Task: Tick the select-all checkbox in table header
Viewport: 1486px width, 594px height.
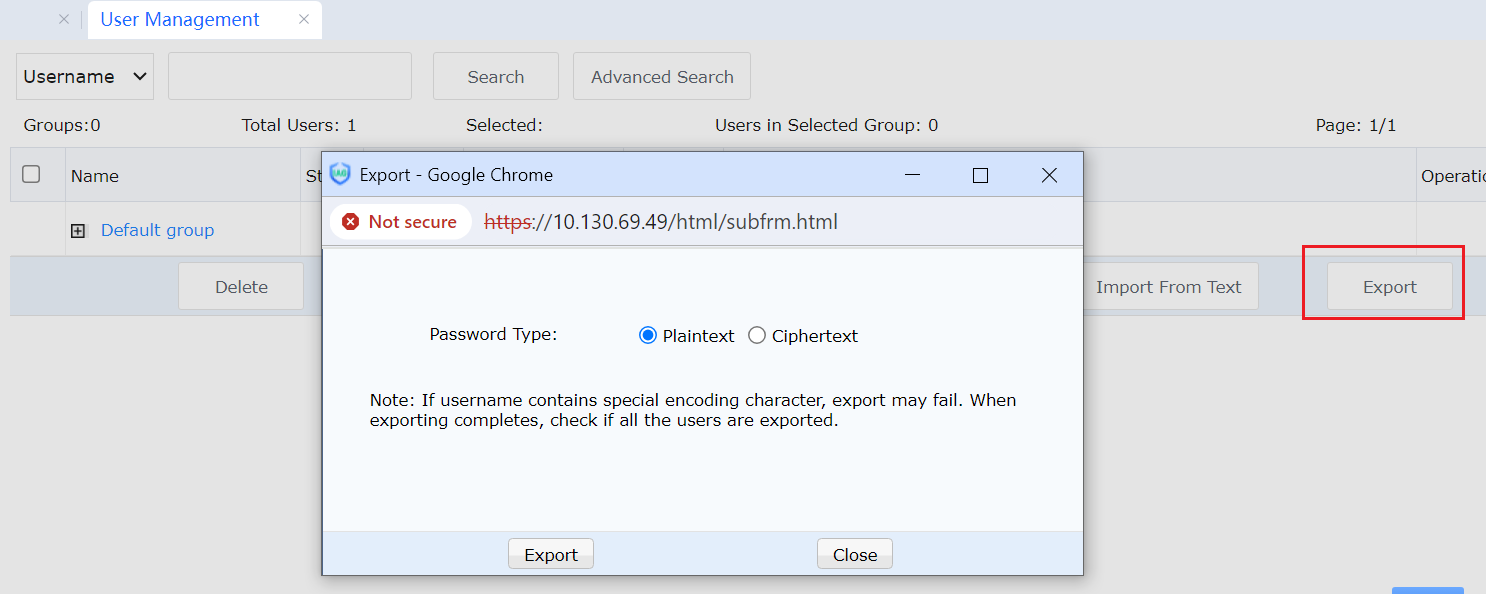Action: click(31, 174)
